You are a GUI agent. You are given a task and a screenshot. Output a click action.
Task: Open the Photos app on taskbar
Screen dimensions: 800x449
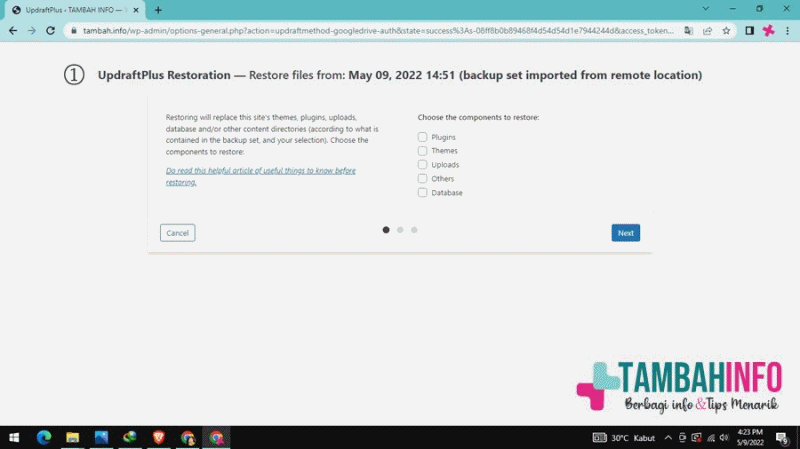(101, 437)
